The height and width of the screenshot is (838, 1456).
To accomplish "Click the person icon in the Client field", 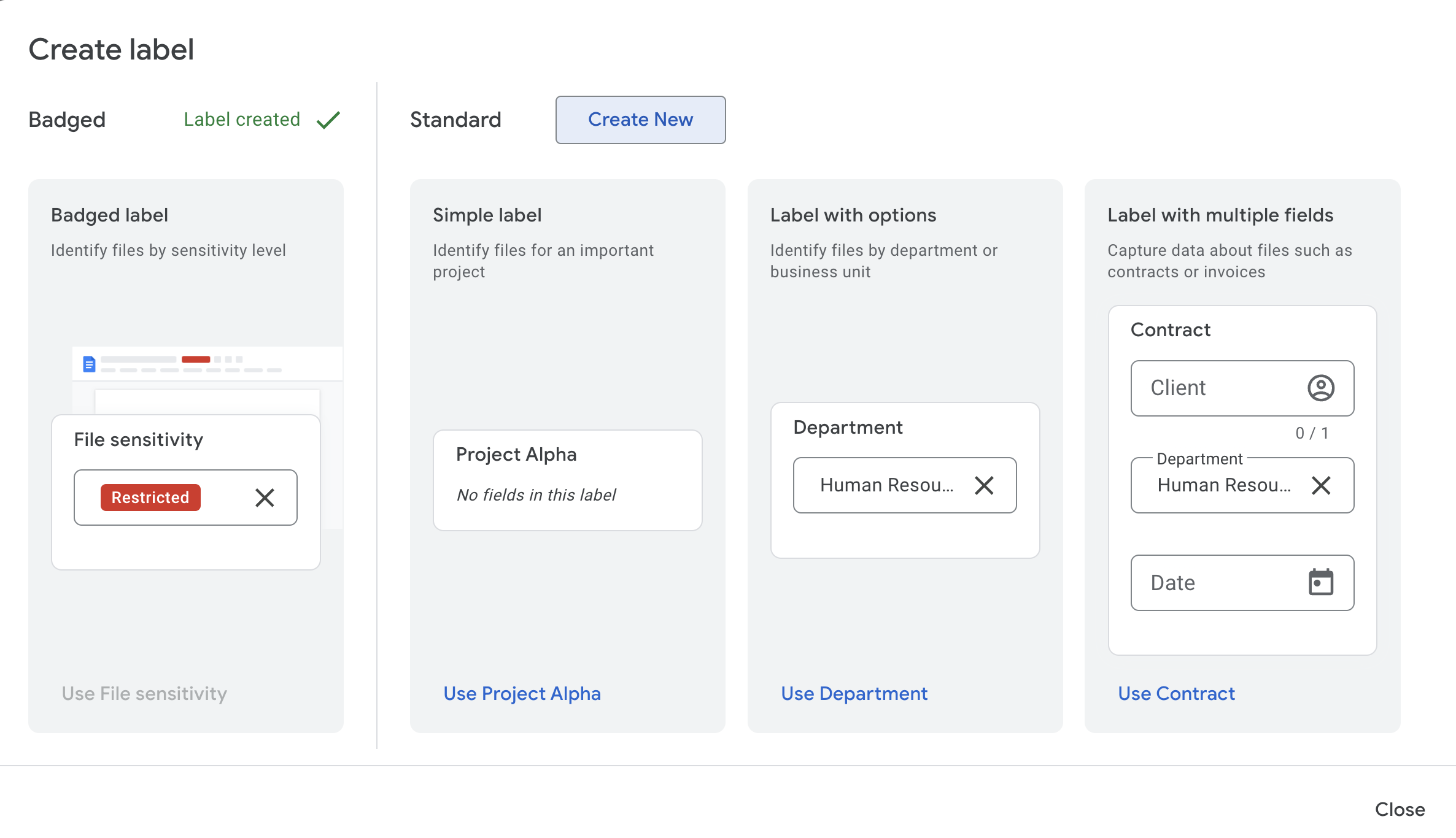I will (x=1321, y=388).
